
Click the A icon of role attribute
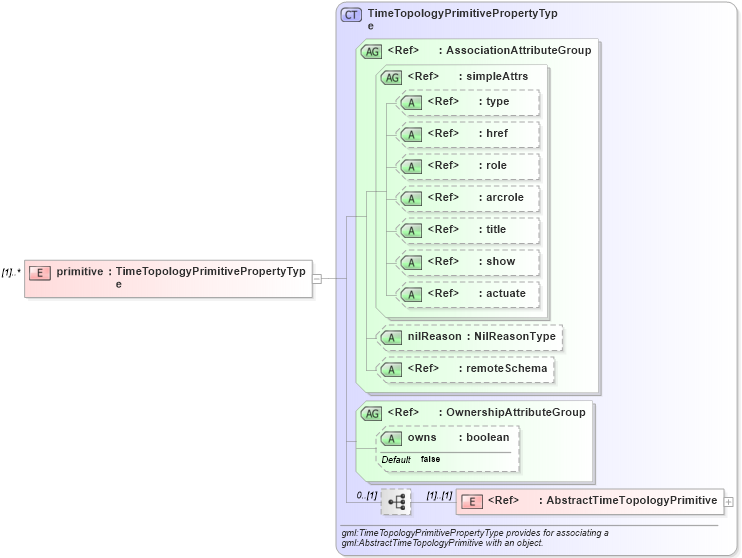click(x=411, y=167)
